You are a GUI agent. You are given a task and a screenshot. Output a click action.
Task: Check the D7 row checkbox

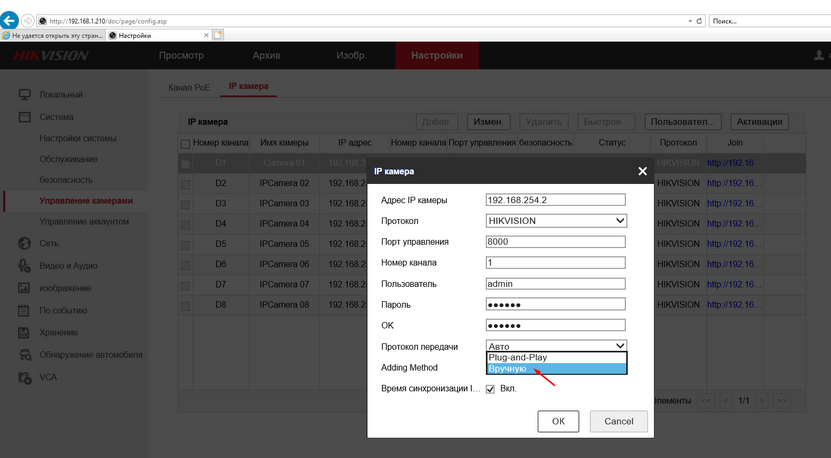185,285
